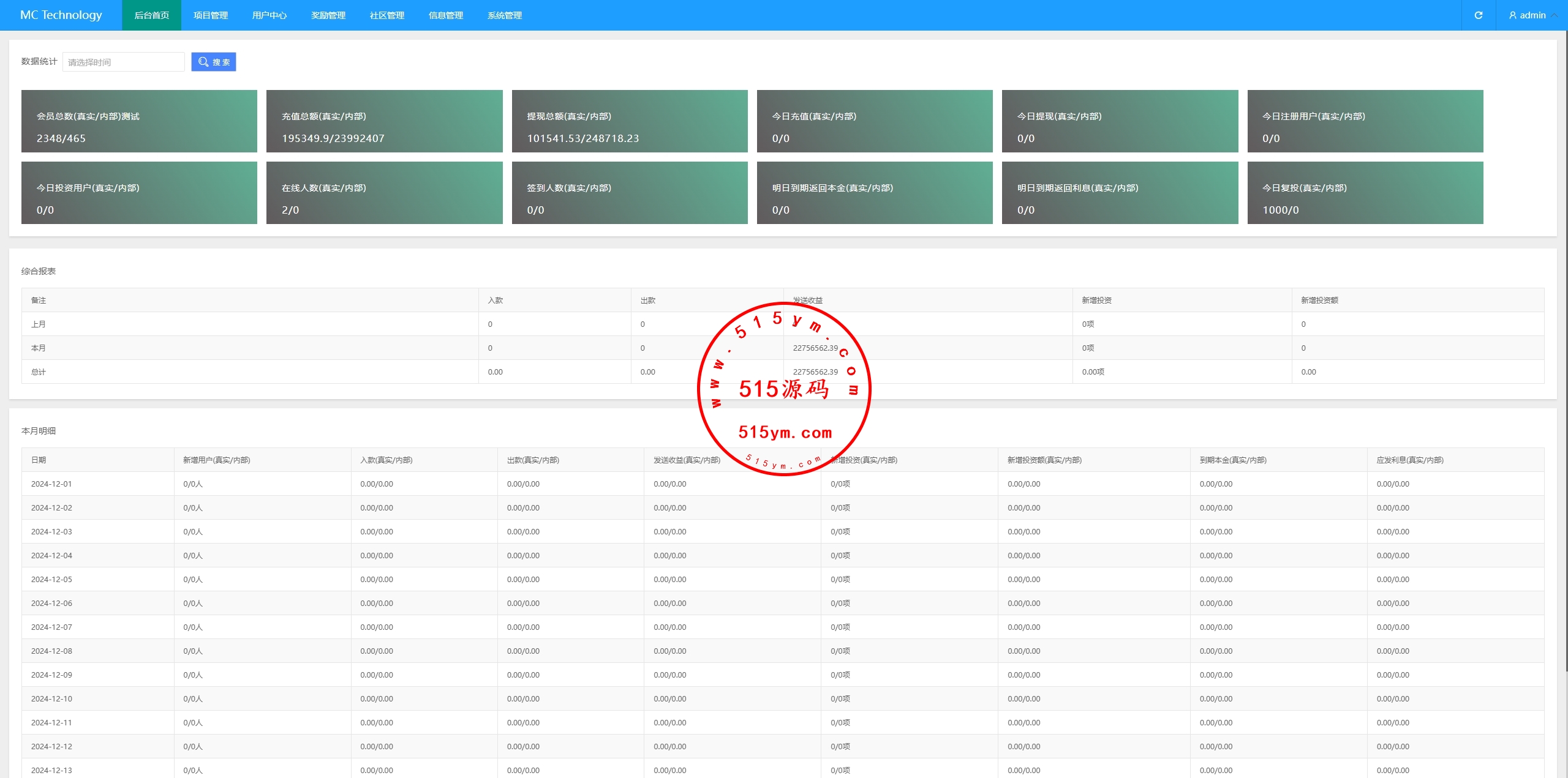
Task: Open the 项目管理 menu
Action: 210,15
